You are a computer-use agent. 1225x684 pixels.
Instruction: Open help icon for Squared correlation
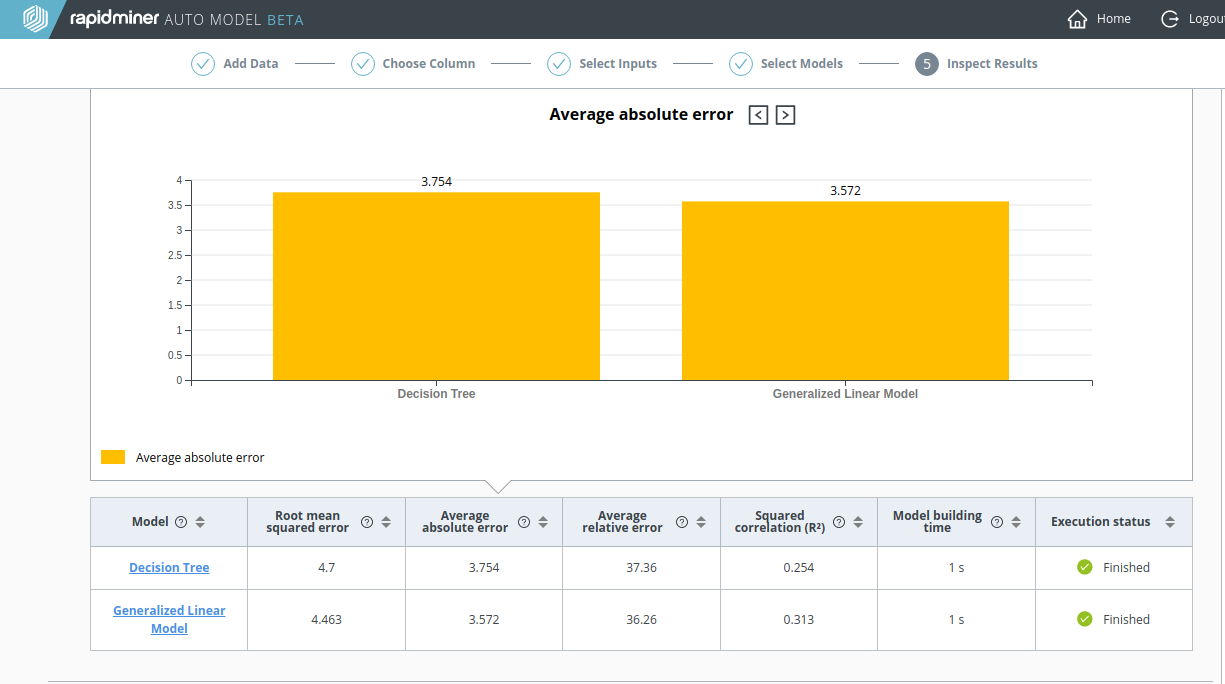pyautogui.click(x=839, y=522)
